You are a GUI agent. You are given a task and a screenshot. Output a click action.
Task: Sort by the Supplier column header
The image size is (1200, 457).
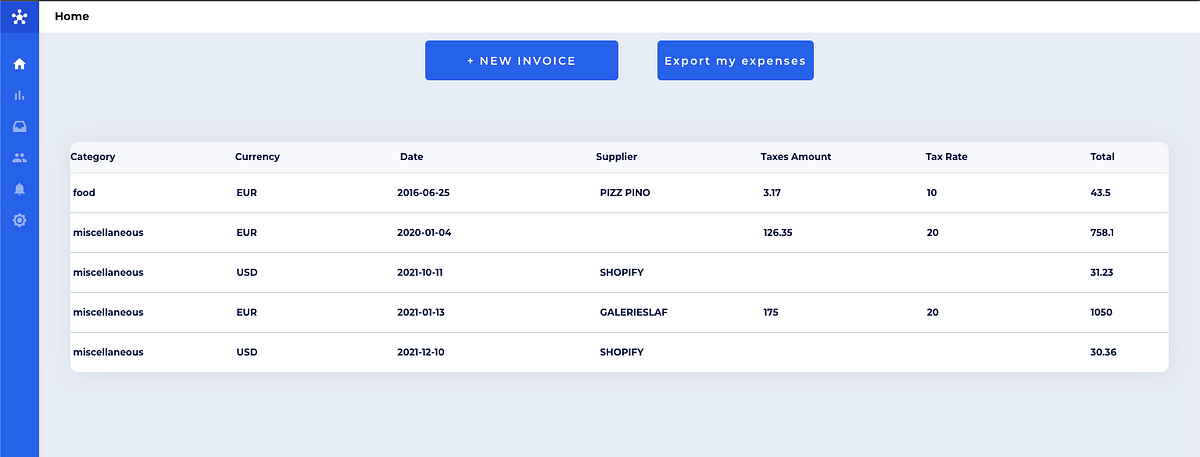(616, 156)
